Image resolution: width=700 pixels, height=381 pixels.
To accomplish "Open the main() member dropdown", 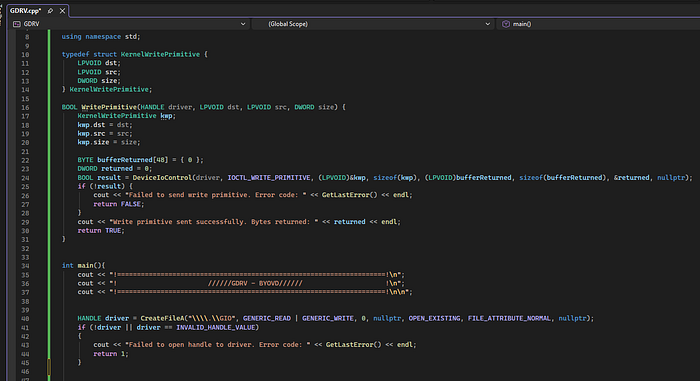I will coord(598,24).
